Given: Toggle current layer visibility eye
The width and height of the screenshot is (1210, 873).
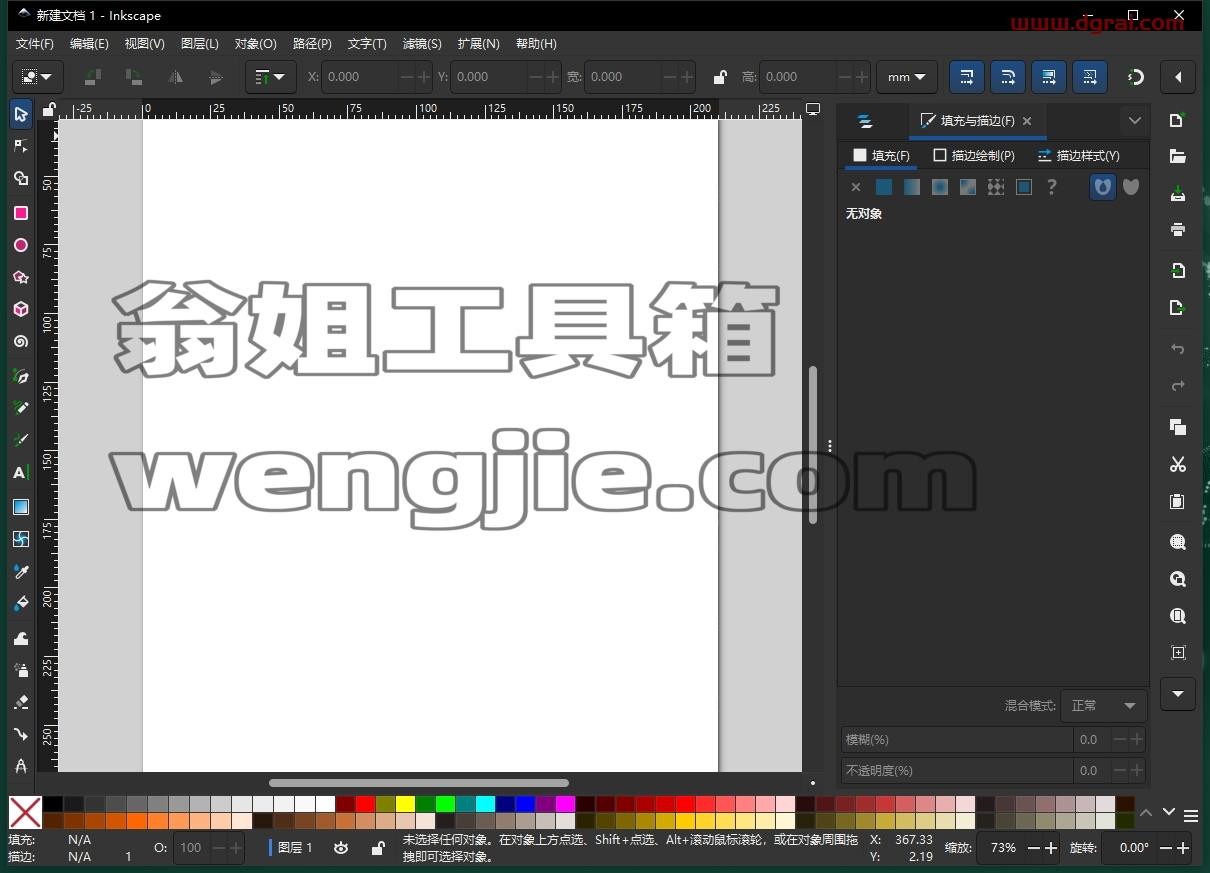Looking at the screenshot, I should click(x=341, y=848).
